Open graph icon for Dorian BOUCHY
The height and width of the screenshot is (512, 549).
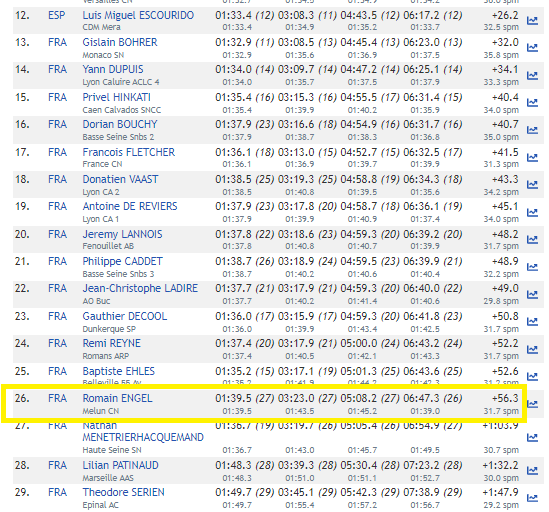pos(532,130)
